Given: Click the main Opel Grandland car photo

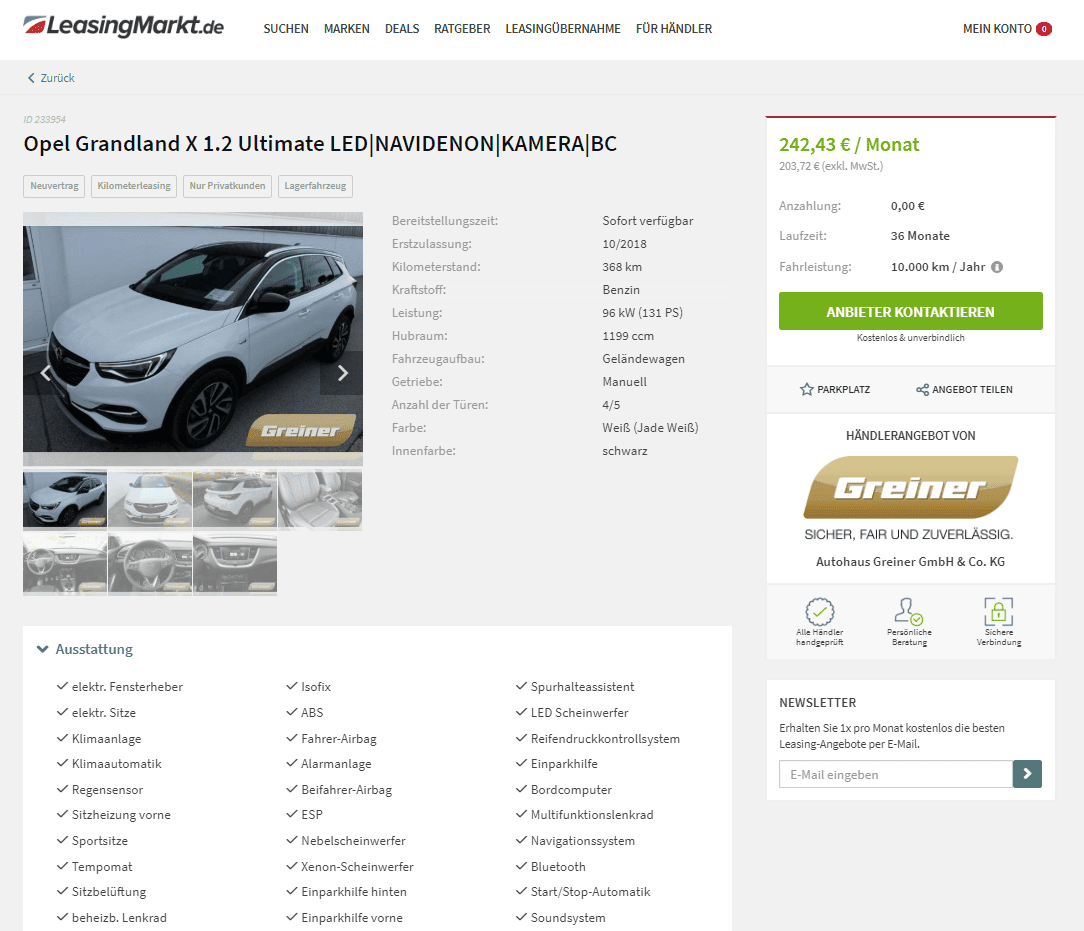Looking at the screenshot, I should tap(193, 339).
